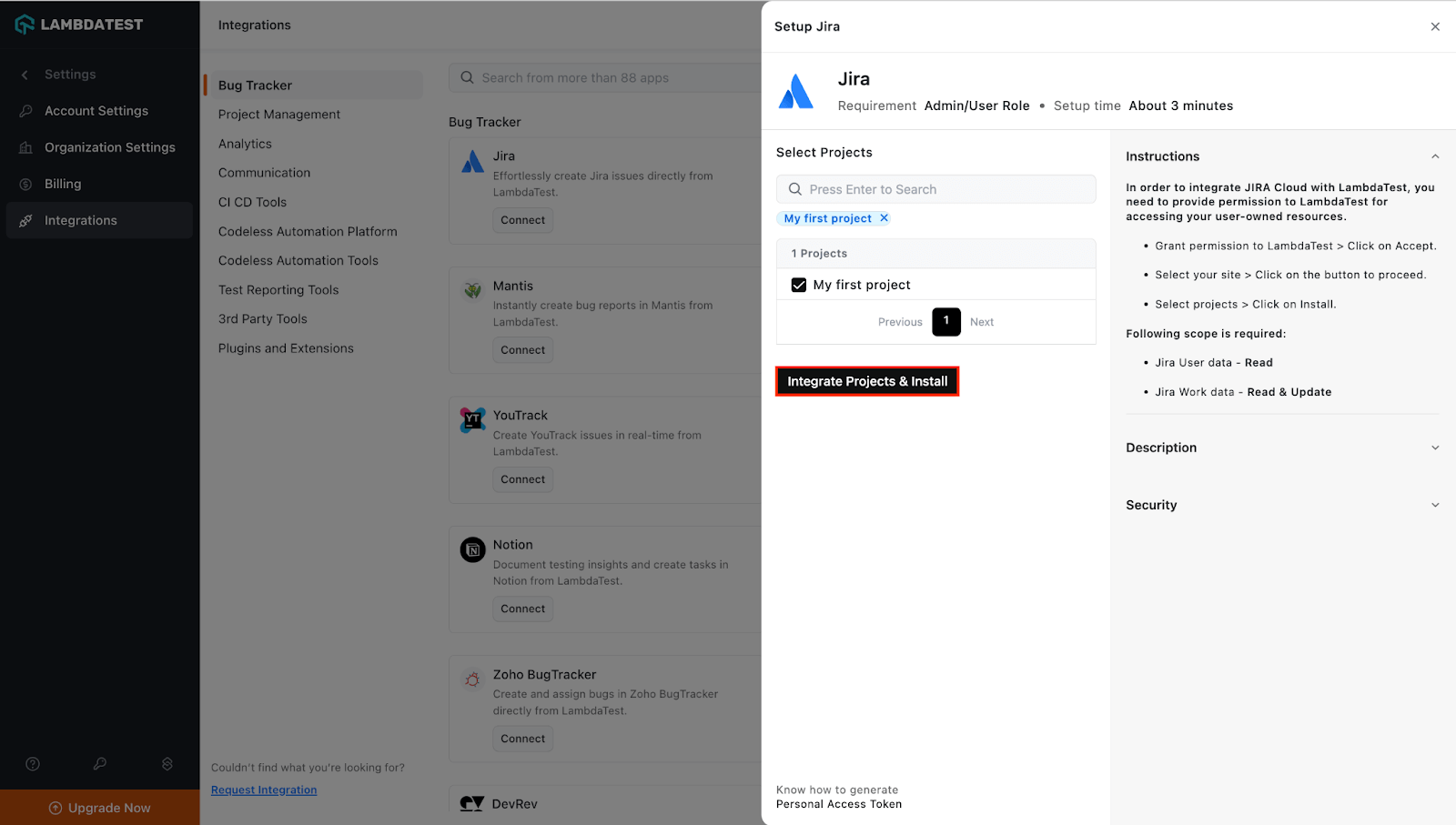Collapse the Instructions section
This screenshot has width=1456, height=825.
click(1435, 156)
